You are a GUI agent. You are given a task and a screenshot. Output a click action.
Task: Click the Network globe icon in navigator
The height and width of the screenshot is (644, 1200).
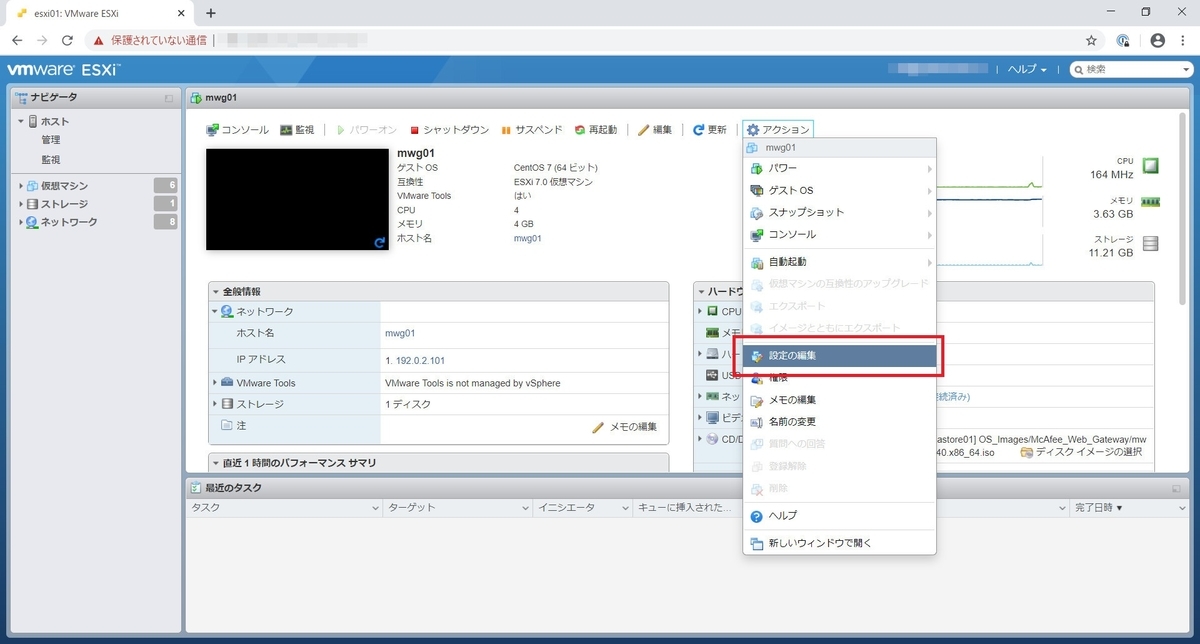pos(32,222)
